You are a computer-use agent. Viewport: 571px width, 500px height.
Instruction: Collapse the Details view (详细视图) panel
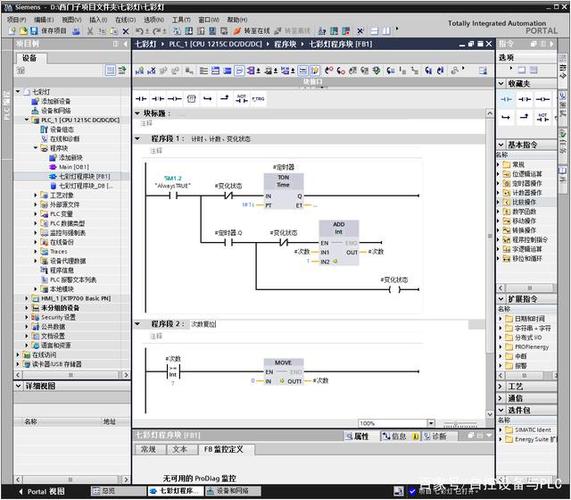click(x=19, y=386)
